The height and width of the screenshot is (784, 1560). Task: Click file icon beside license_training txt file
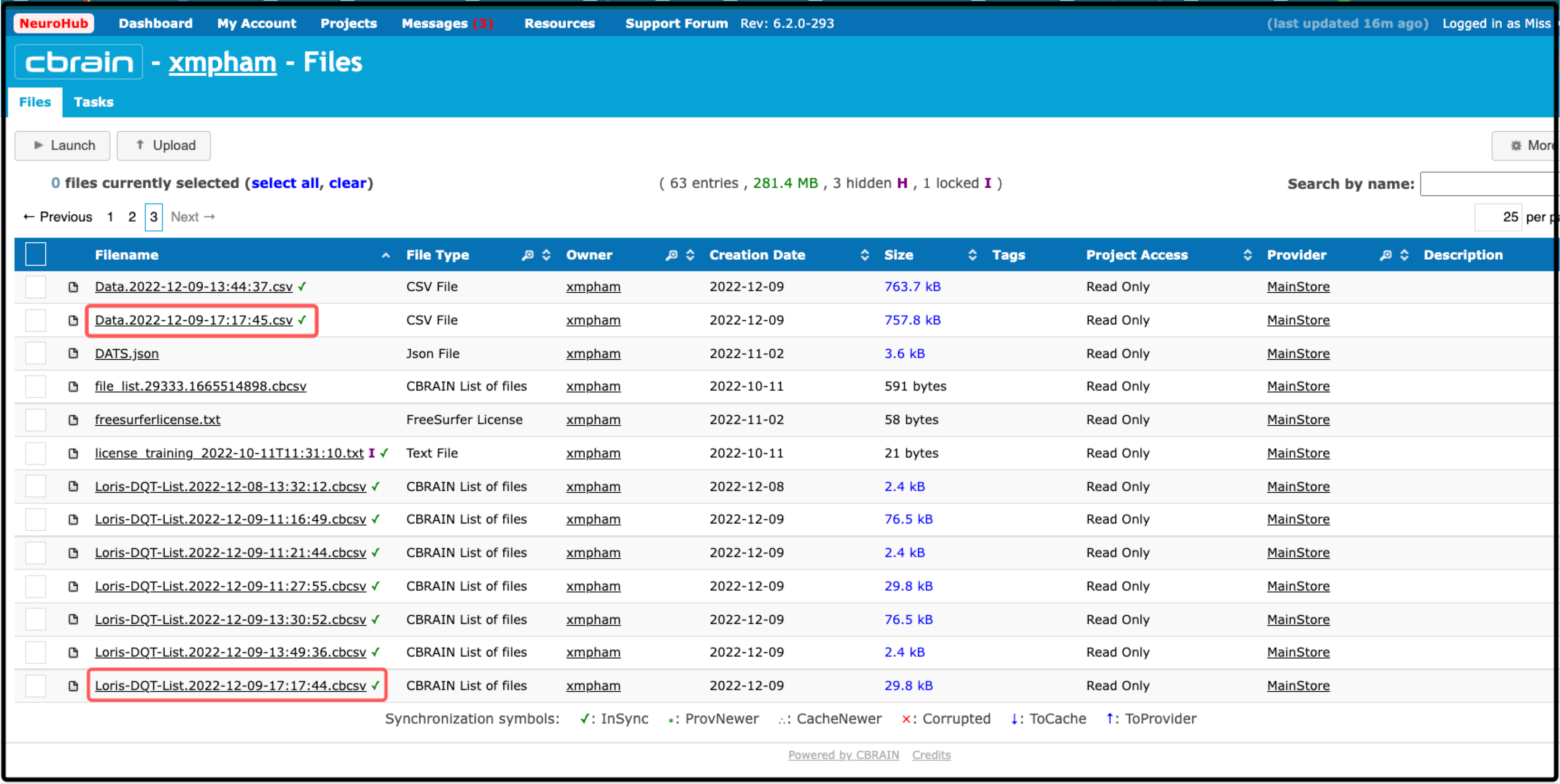pyautogui.click(x=73, y=453)
